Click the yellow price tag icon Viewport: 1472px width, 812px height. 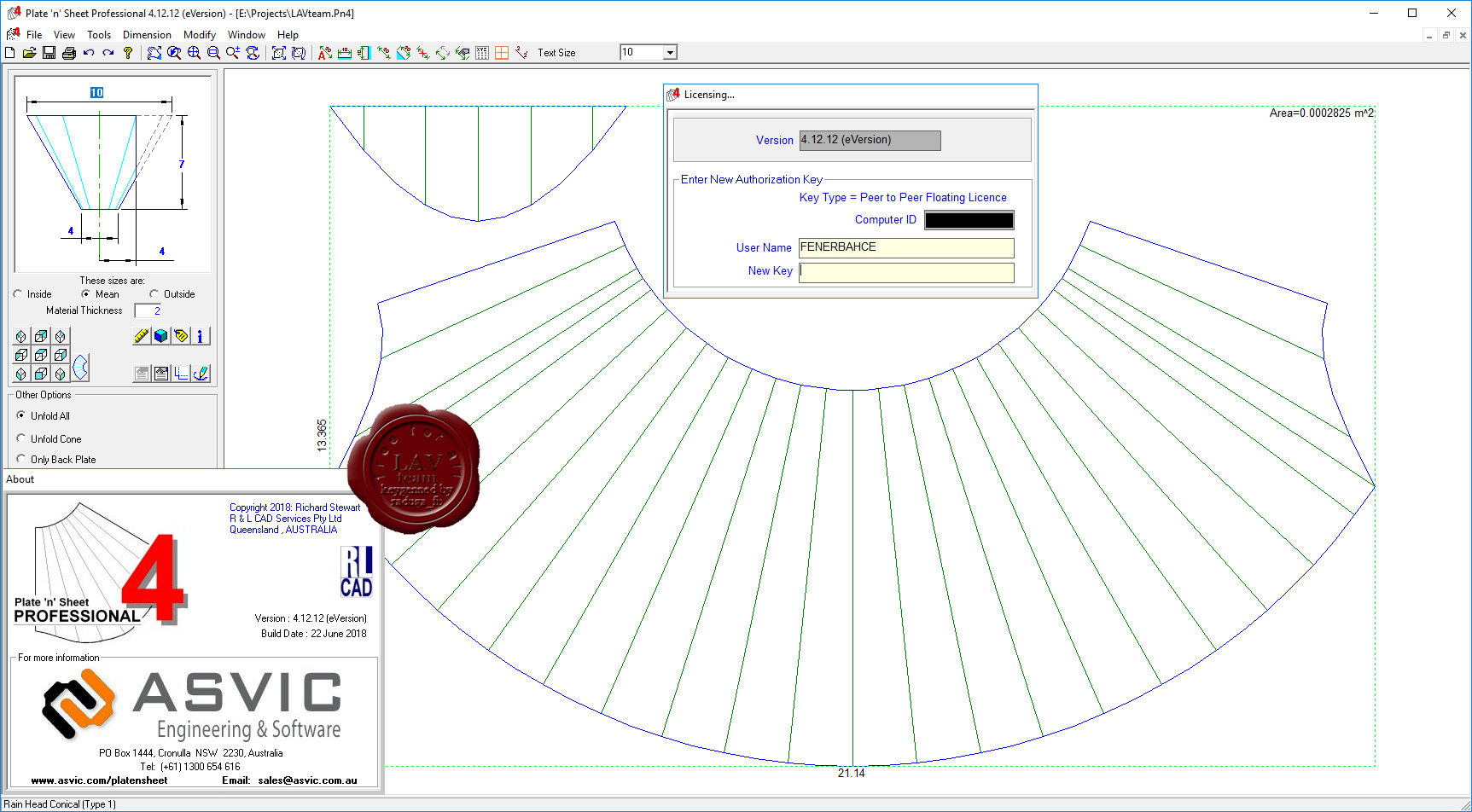click(x=181, y=336)
